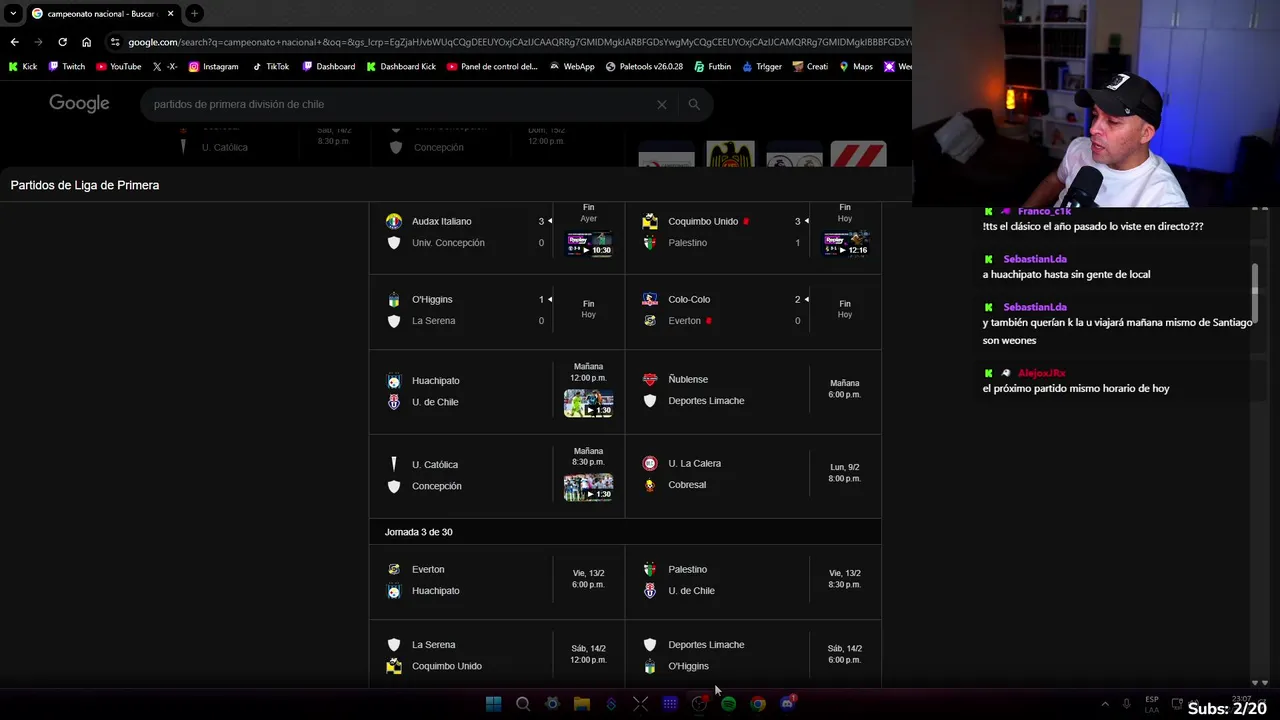Open La Serena vs Coquimbo Unido match
This screenshot has height=720, width=1280.
pyautogui.click(x=497, y=655)
